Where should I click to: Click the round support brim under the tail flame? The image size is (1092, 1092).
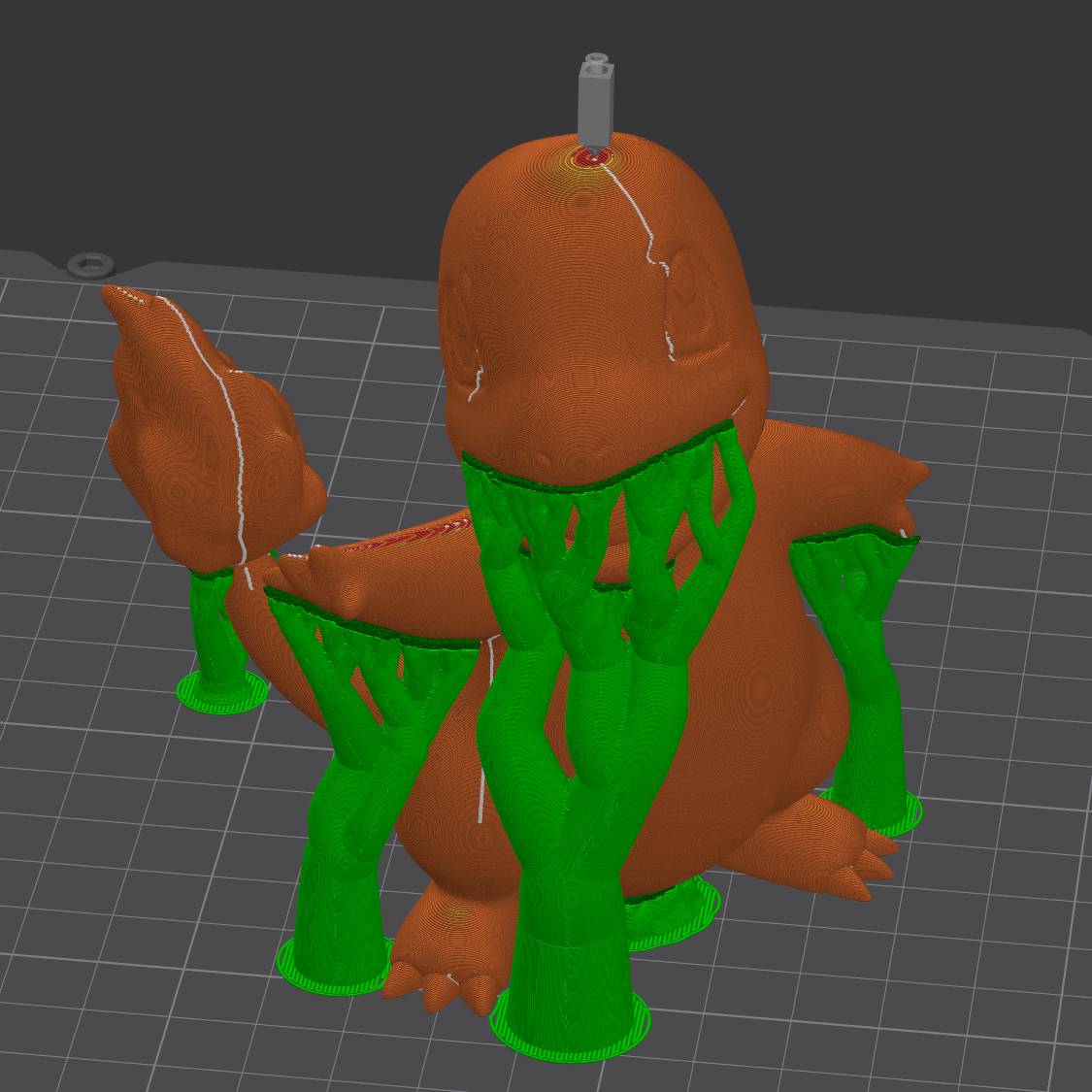[223, 692]
